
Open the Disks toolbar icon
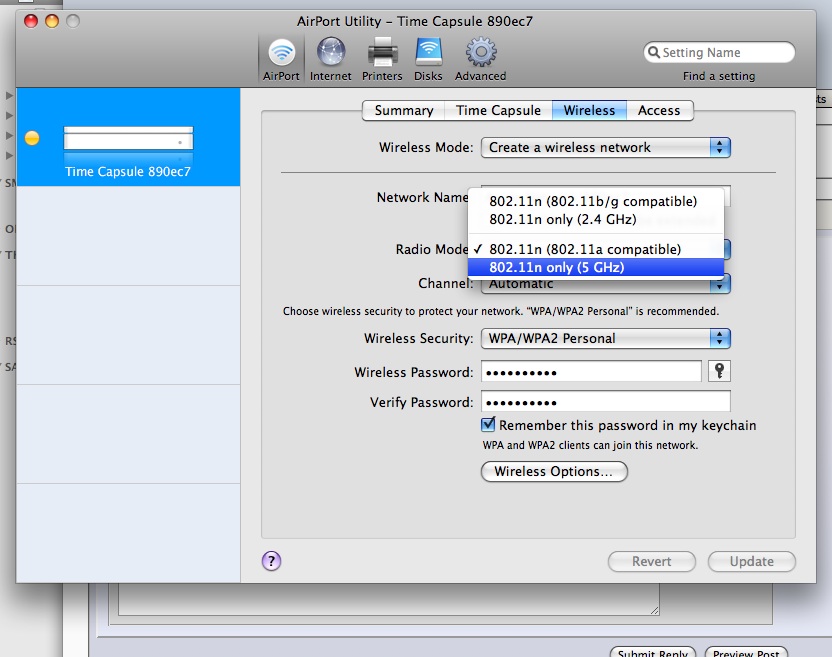tap(428, 59)
